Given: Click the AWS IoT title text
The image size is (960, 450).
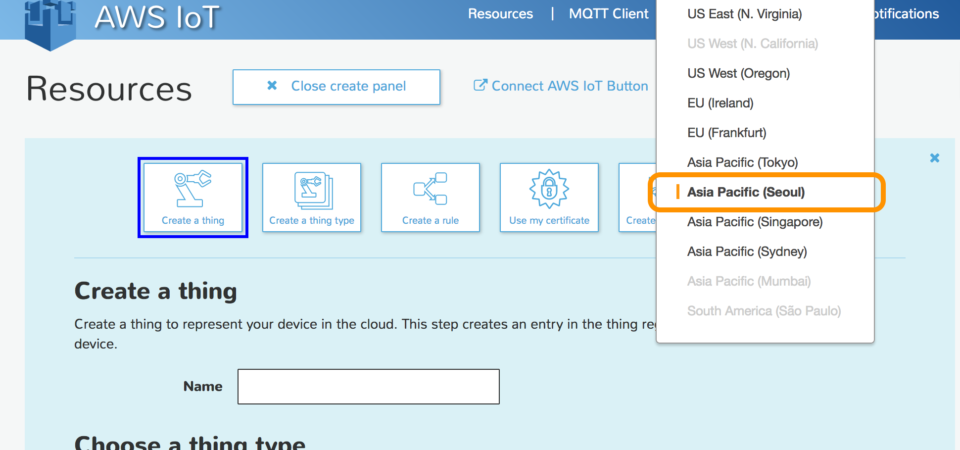Looking at the screenshot, I should [157, 17].
